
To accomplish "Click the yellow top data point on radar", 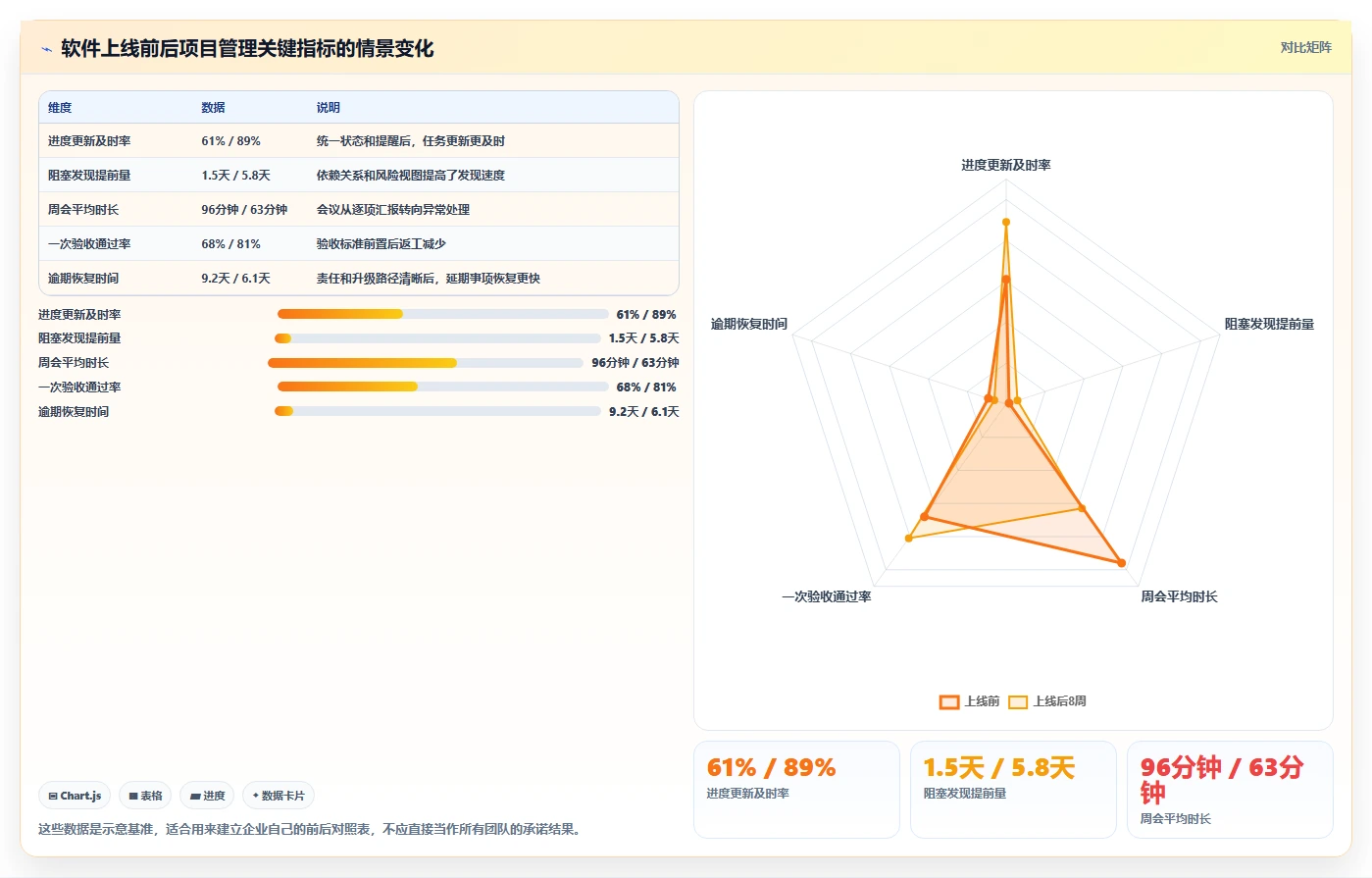I will pos(1005,222).
